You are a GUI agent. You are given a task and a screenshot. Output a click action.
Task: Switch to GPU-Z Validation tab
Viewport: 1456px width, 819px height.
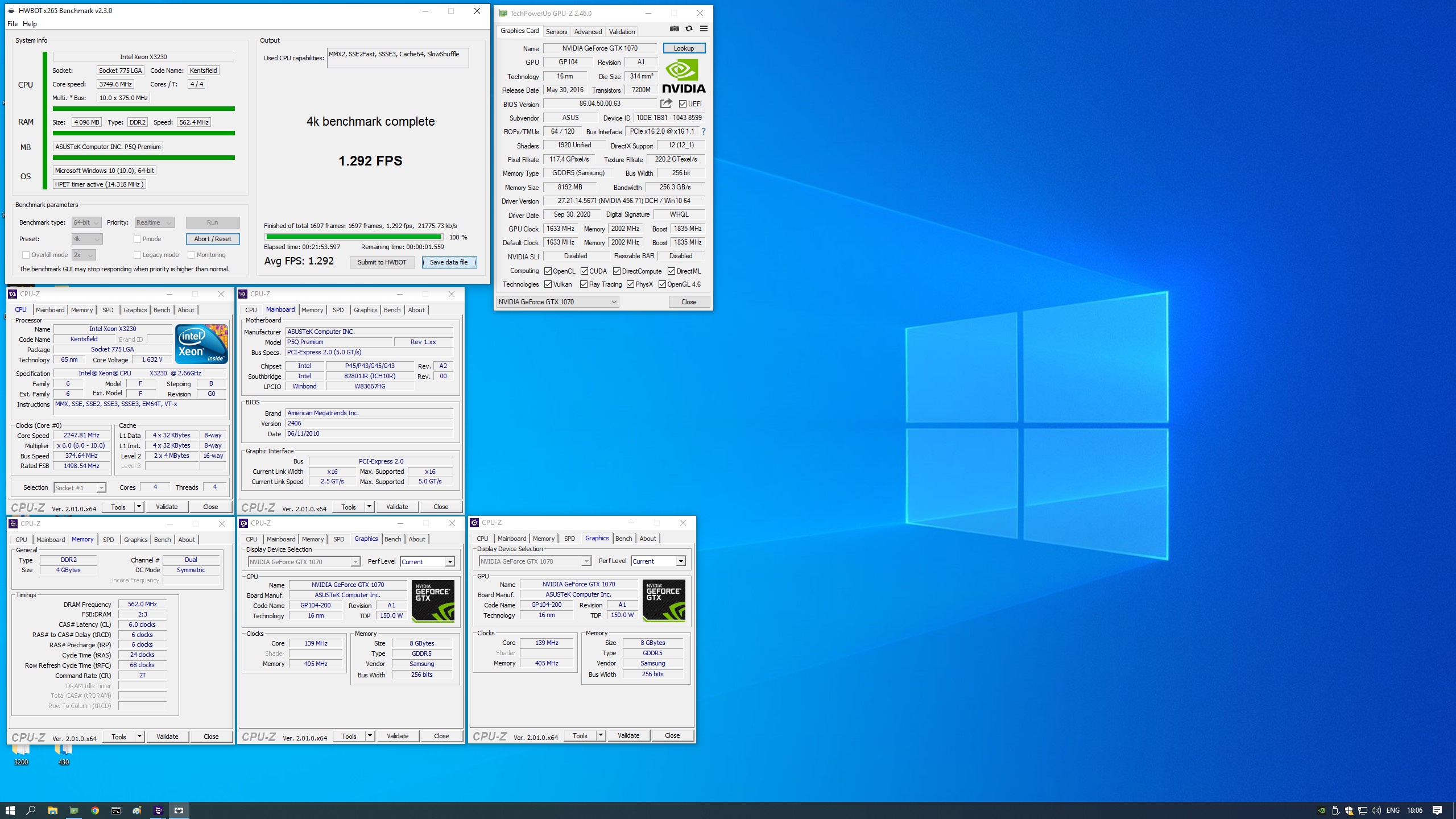click(x=622, y=32)
